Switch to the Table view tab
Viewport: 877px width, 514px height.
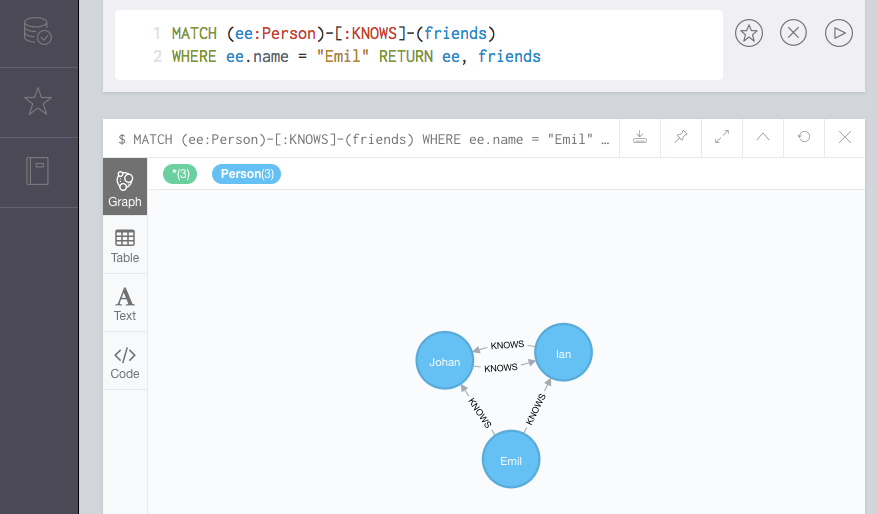tap(125, 245)
